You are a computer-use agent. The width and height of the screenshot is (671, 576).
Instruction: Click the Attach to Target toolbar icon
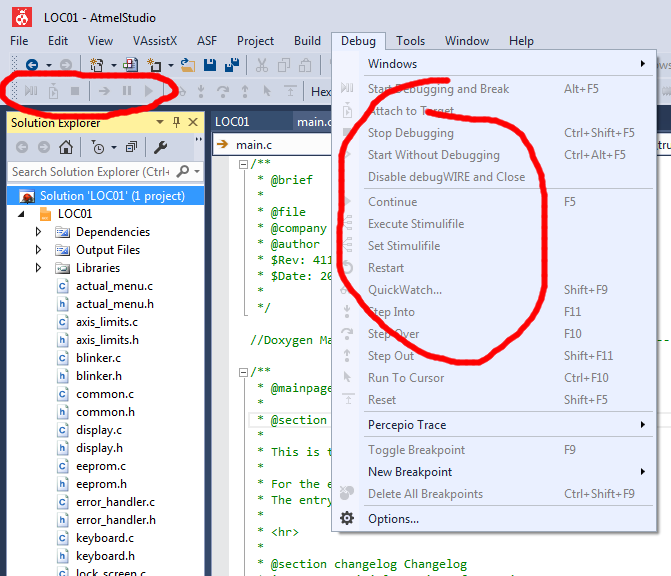pos(53,91)
